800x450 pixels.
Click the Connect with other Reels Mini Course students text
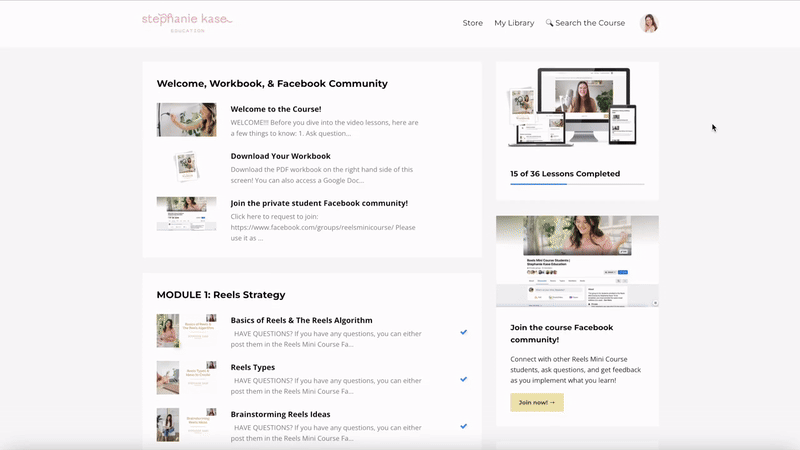(576, 370)
